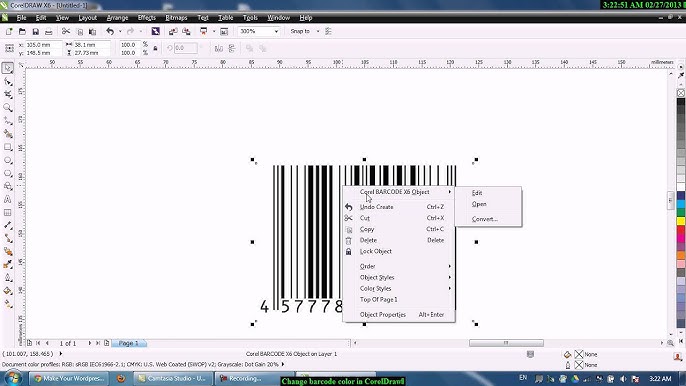Expand the Undo history dropdown arrow

coord(120,31)
